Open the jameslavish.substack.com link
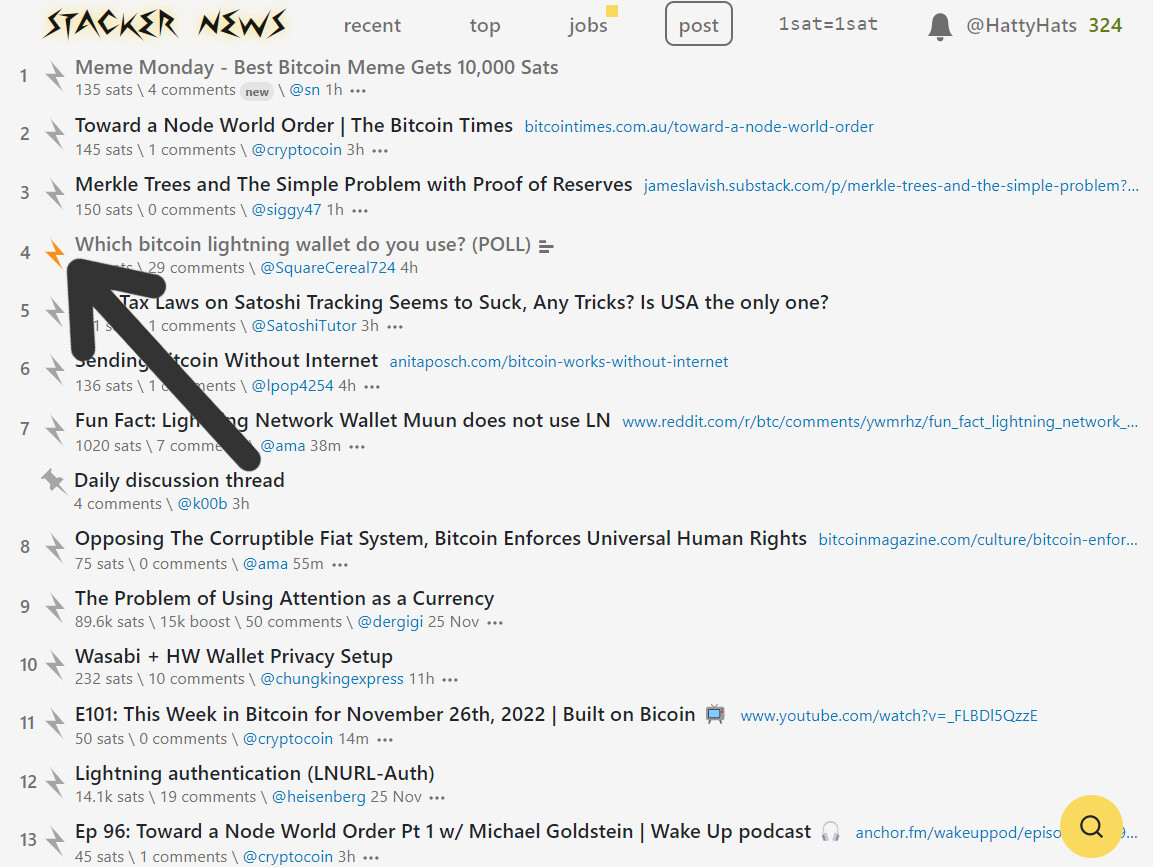 pyautogui.click(x=891, y=185)
